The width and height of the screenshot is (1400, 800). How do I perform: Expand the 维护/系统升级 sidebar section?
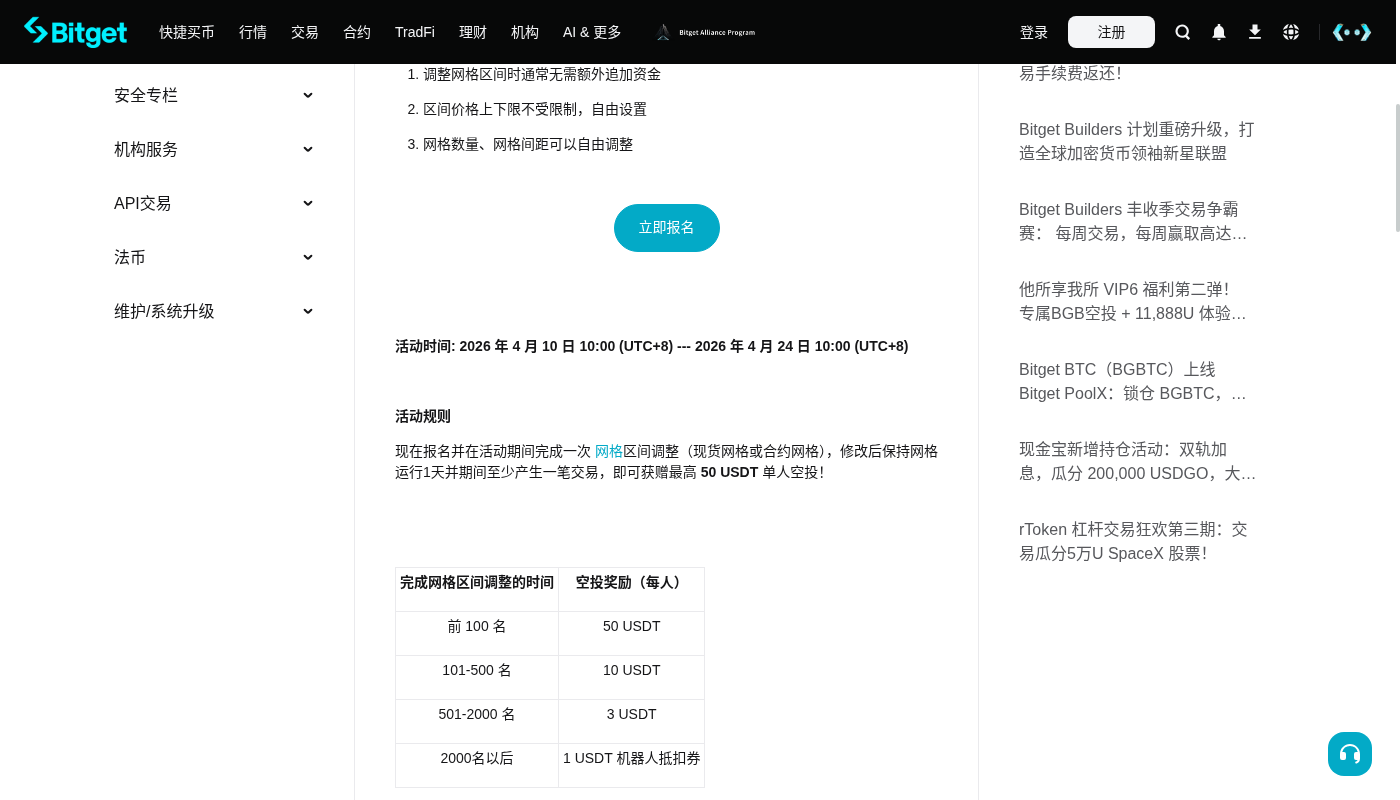pyautogui.click(x=308, y=311)
